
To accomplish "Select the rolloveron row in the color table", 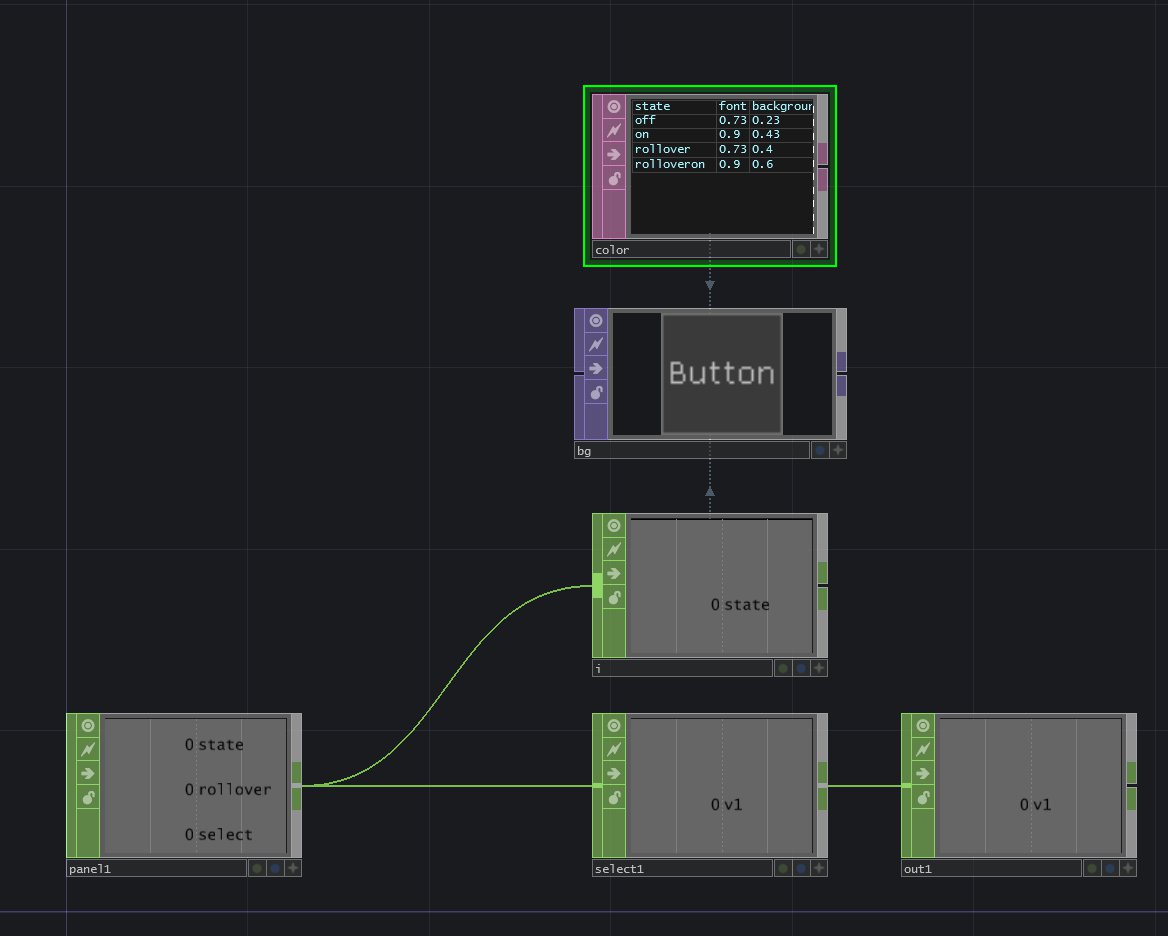I will (x=670, y=164).
